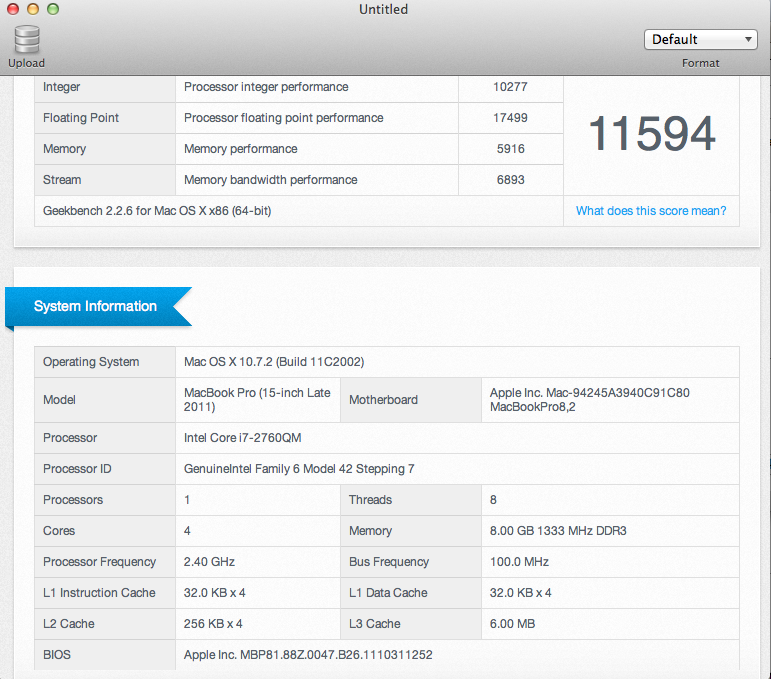
Task: Click the L2 Cache label
Action: pyautogui.click(x=69, y=624)
